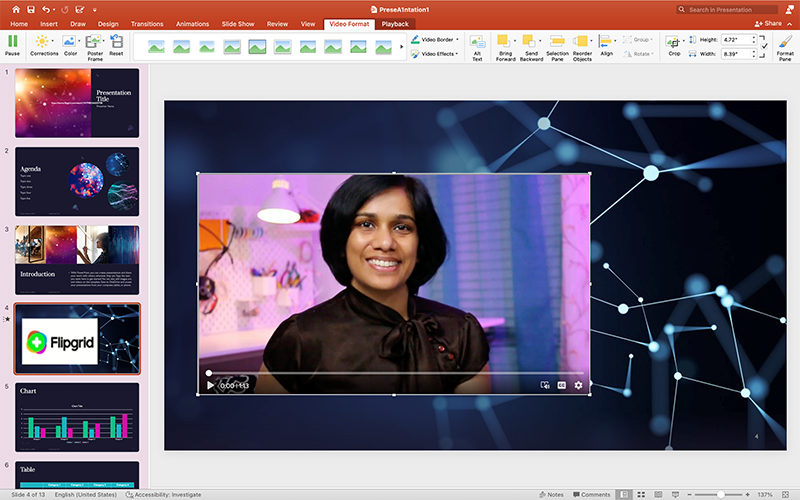This screenshot has width=800, height=500.
Task: Expand the Send Backward dropdown arrow
Action: pos(540,40)
